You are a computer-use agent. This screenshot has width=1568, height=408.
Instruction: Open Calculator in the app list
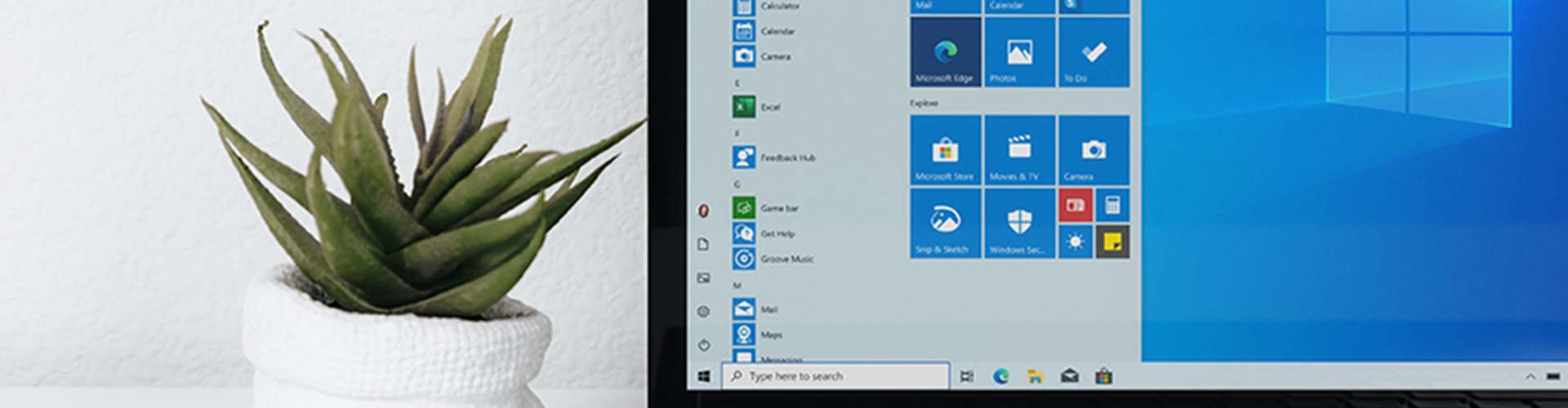click(767, 7)
